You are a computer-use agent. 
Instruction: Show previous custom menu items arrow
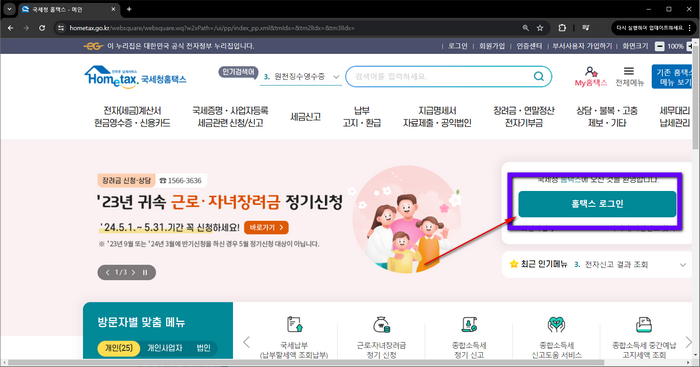246,342
